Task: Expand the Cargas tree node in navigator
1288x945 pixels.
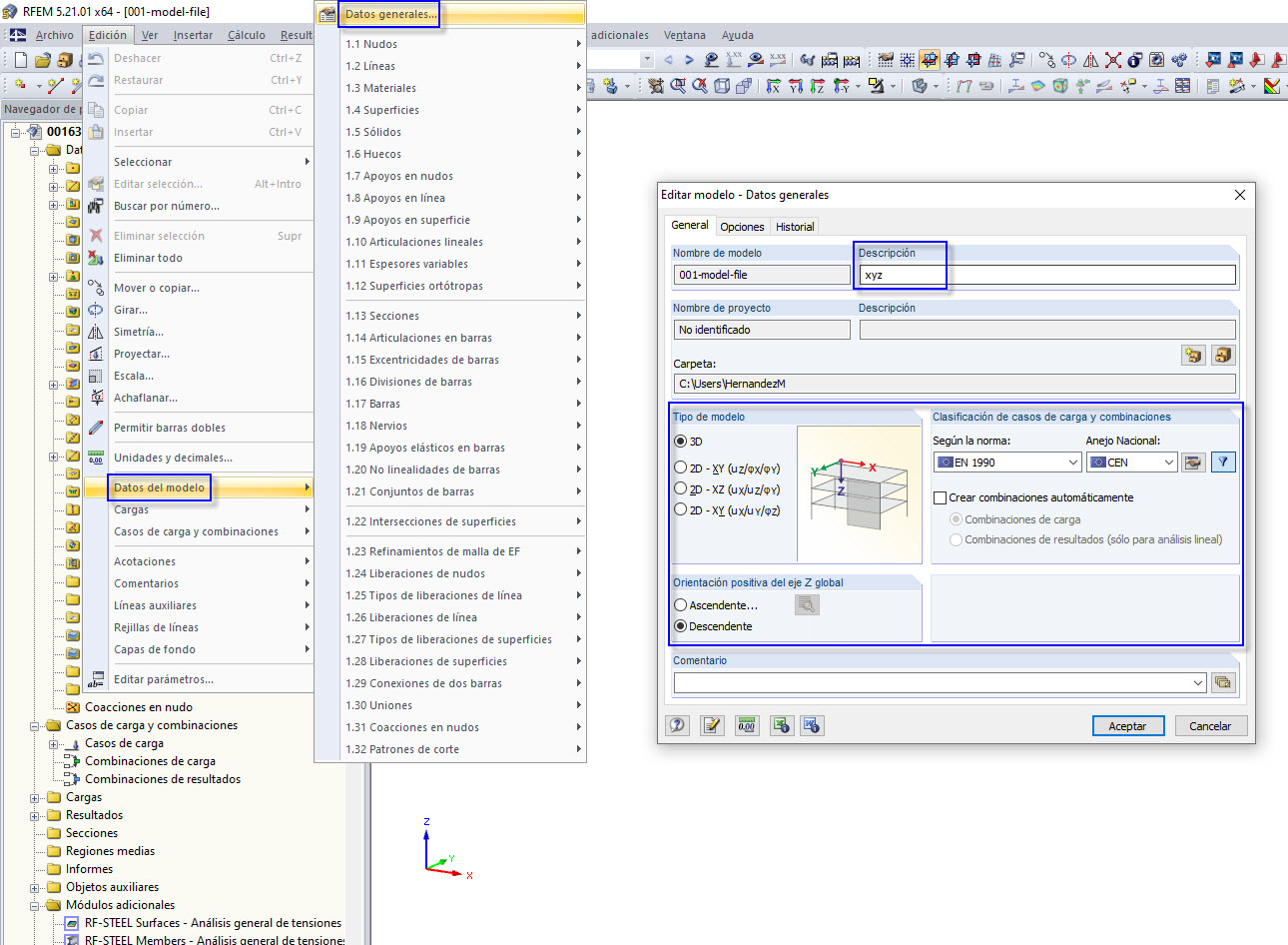Action: [x=35, y=798]
